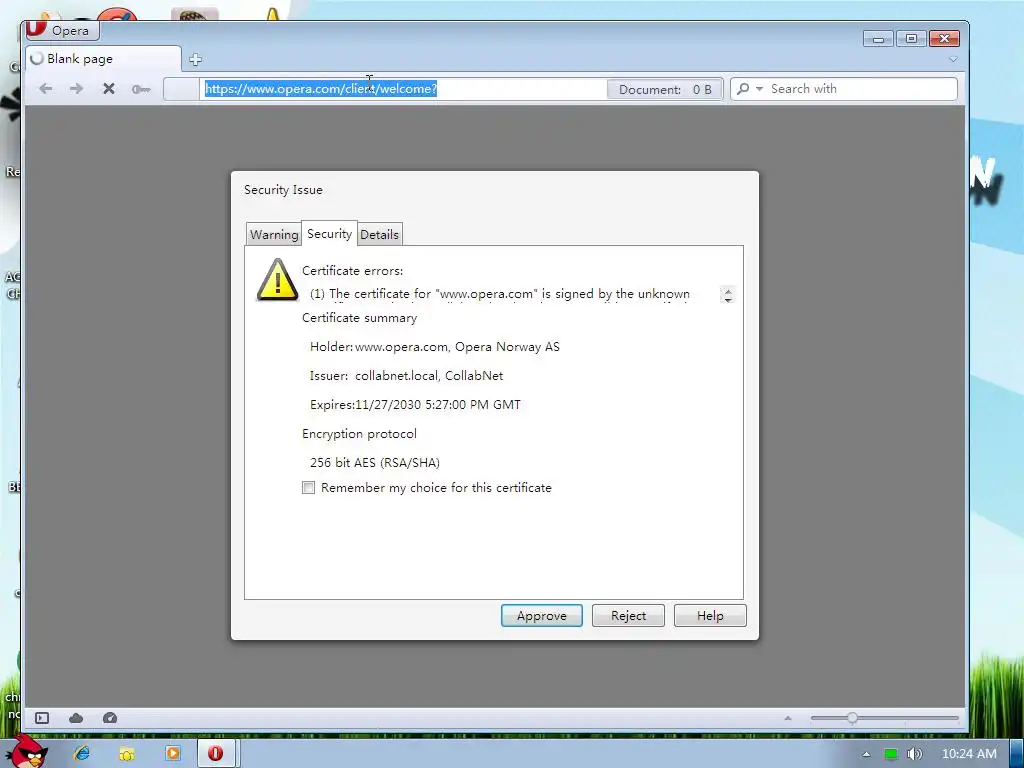Switch to the Security tab

click(329, 234)
